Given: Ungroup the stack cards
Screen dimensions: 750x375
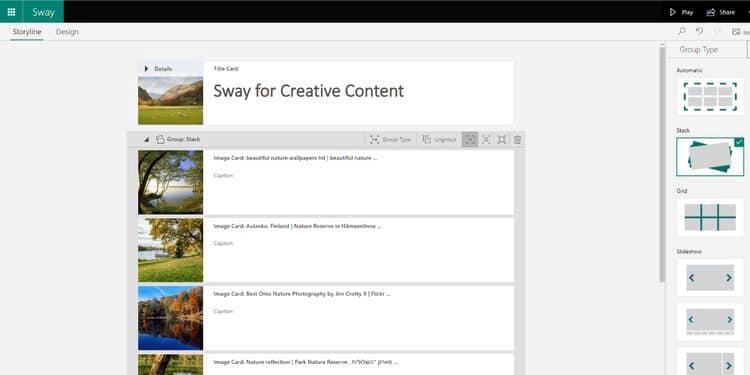Looking at the screenshot, I should point(439,140).
